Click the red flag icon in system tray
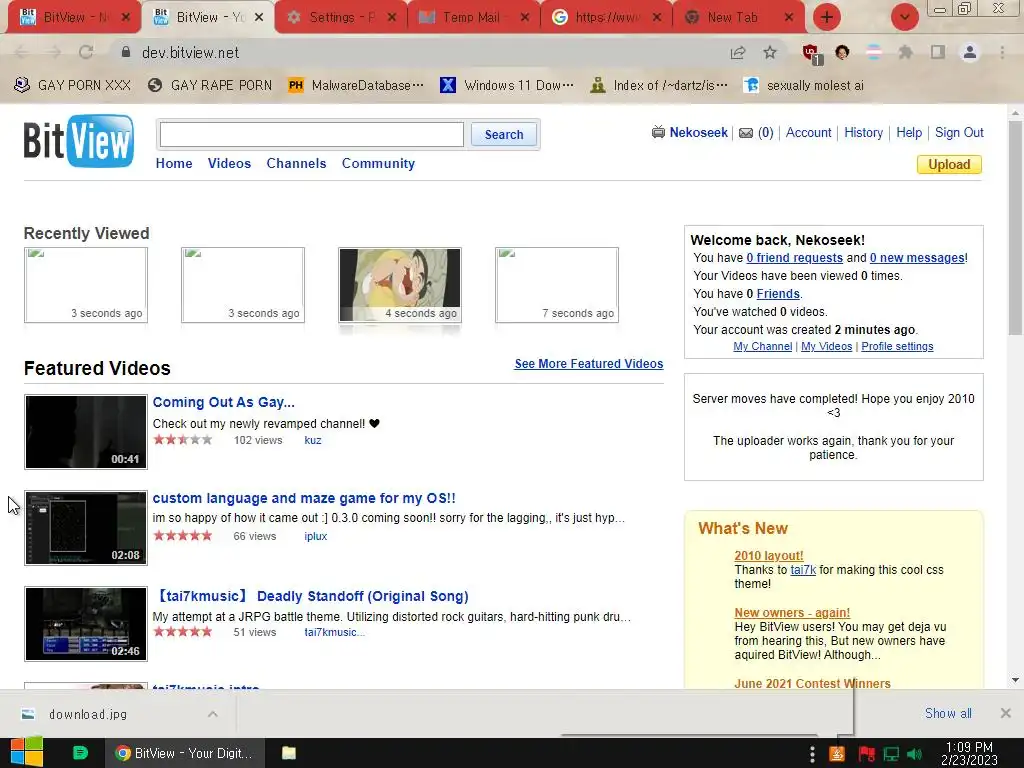 867,754
